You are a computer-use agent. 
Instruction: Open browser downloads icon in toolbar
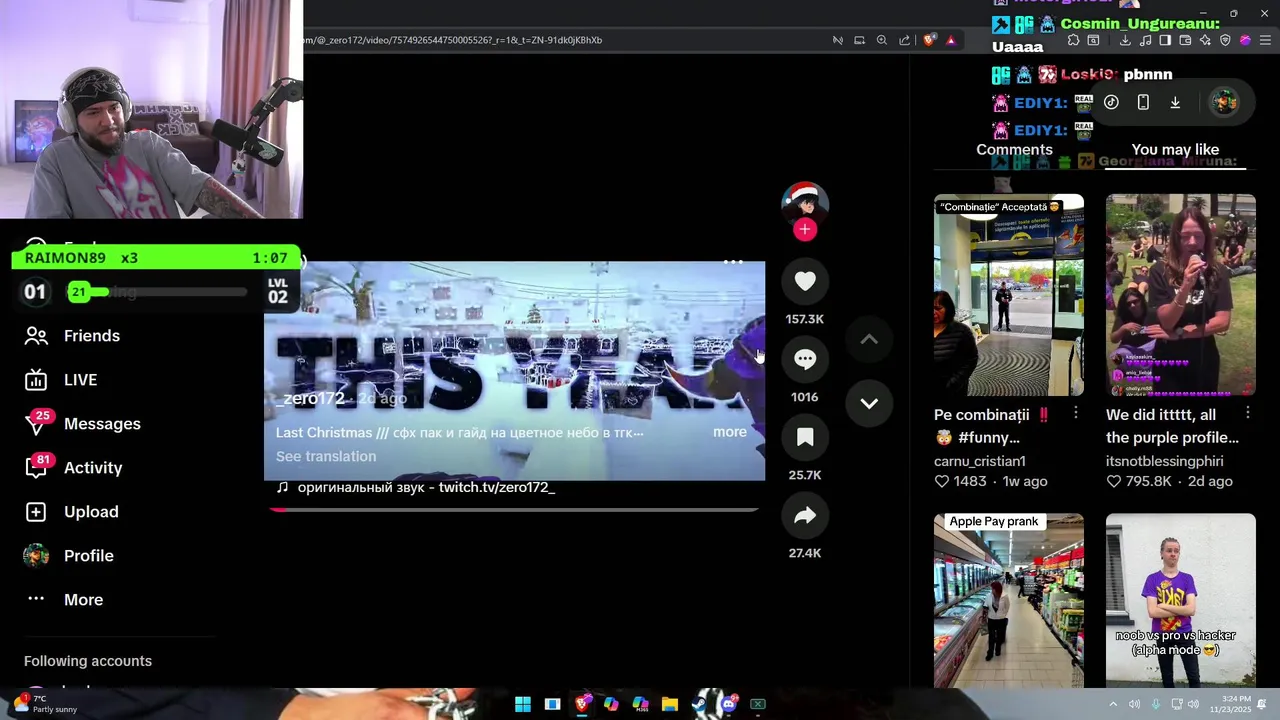coord(1125,40)
